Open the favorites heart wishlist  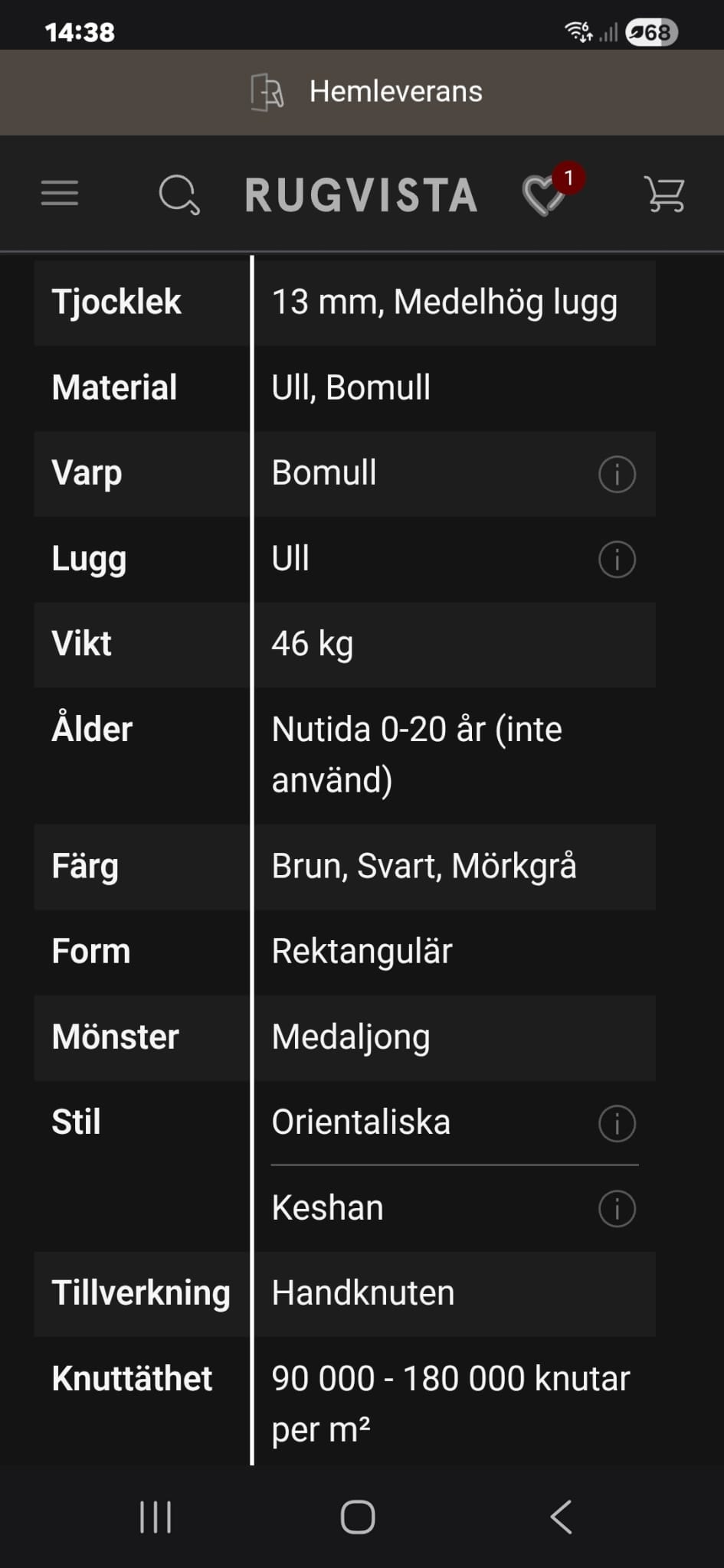[x=545, y=194]
